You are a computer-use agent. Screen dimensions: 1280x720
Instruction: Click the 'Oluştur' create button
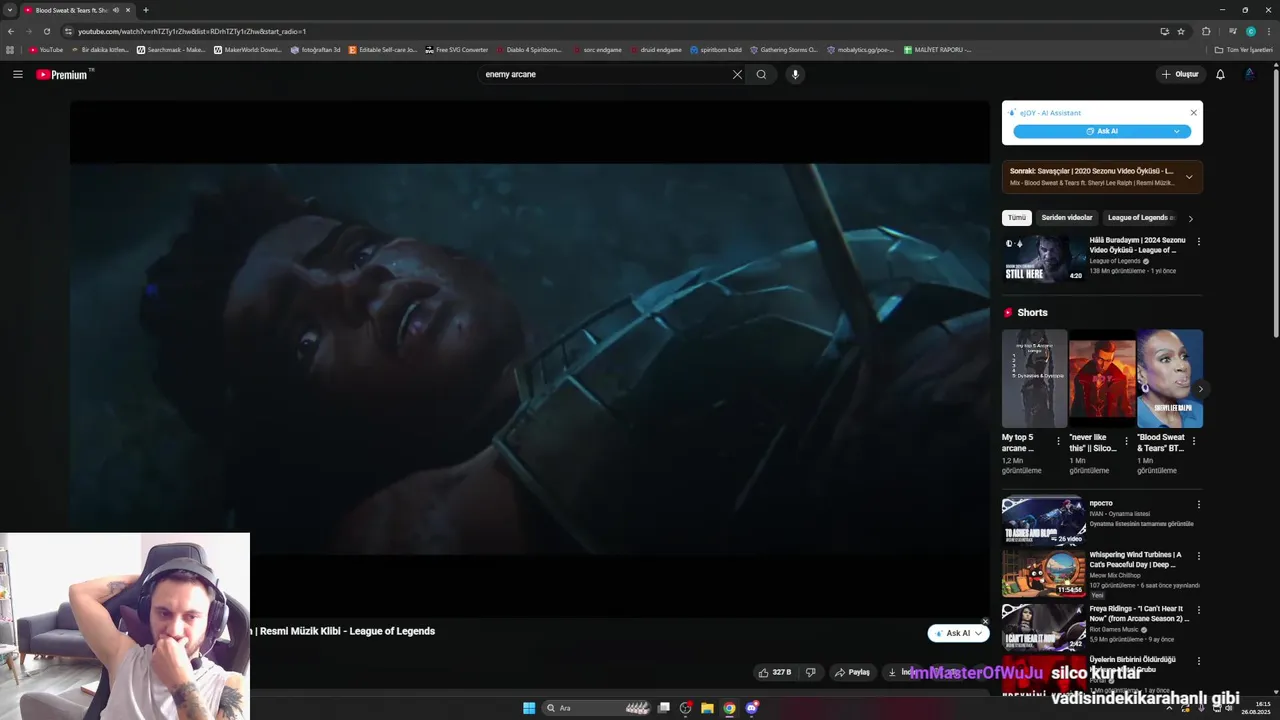tap(1180, 74)
